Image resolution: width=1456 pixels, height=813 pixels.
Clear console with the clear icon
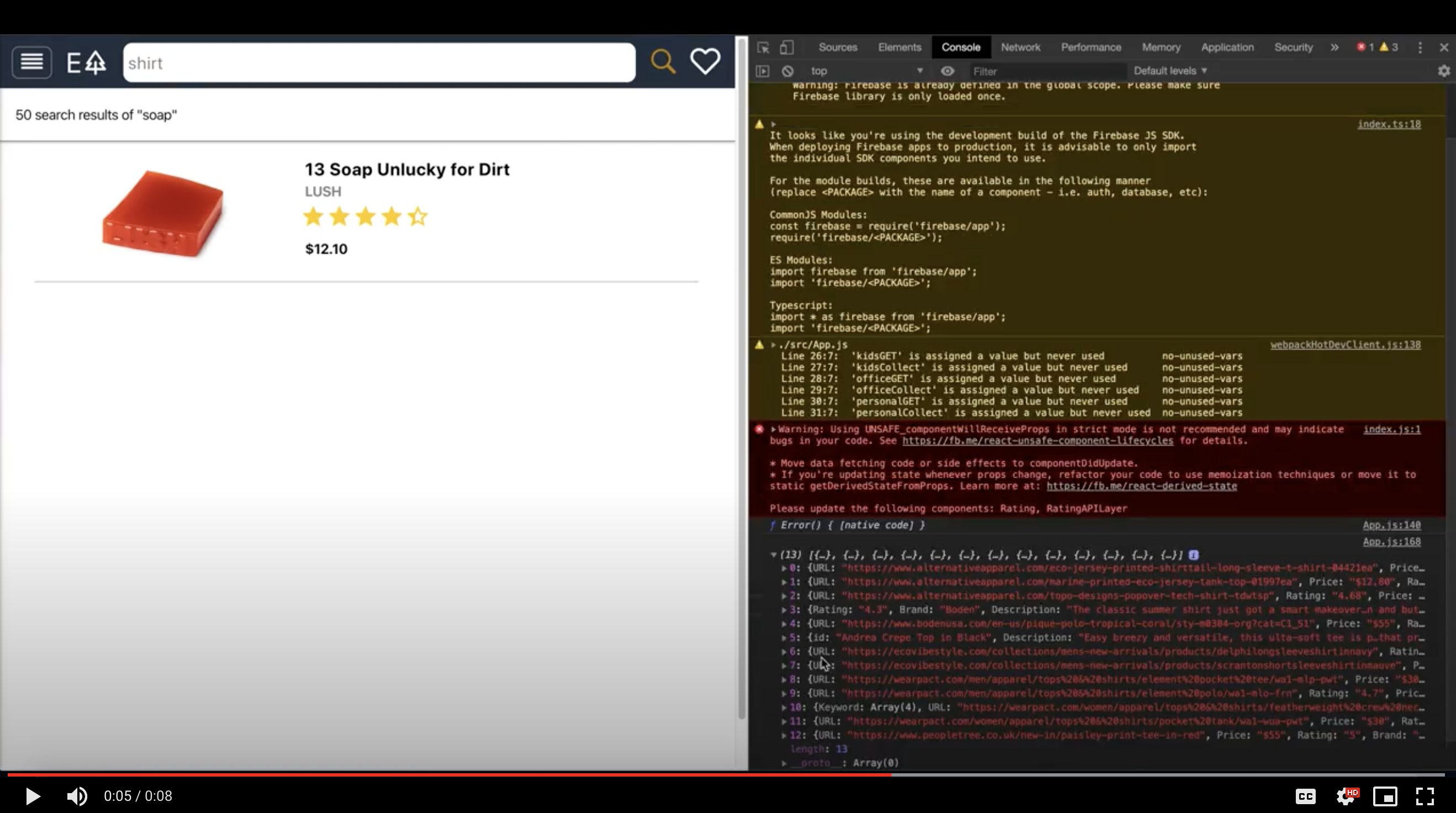coord(787,71)
